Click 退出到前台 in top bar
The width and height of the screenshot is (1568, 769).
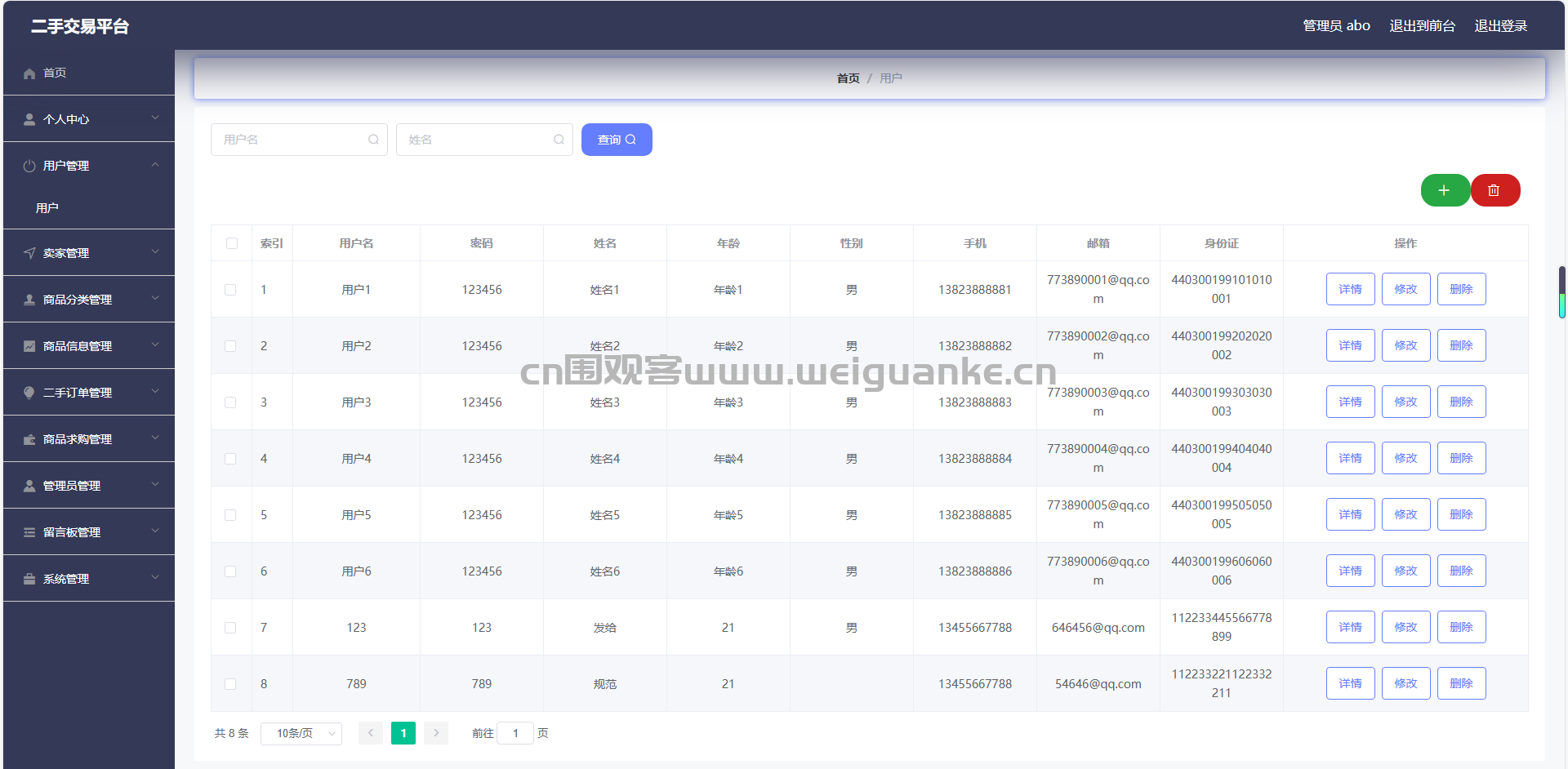click(x=1423, y=26)
